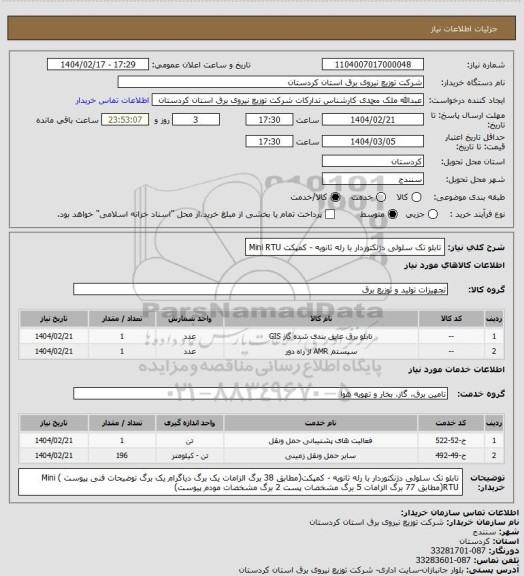Screen dimensions: 524x576
Task: Click service code ح-52-522
Action: [451, 440]
